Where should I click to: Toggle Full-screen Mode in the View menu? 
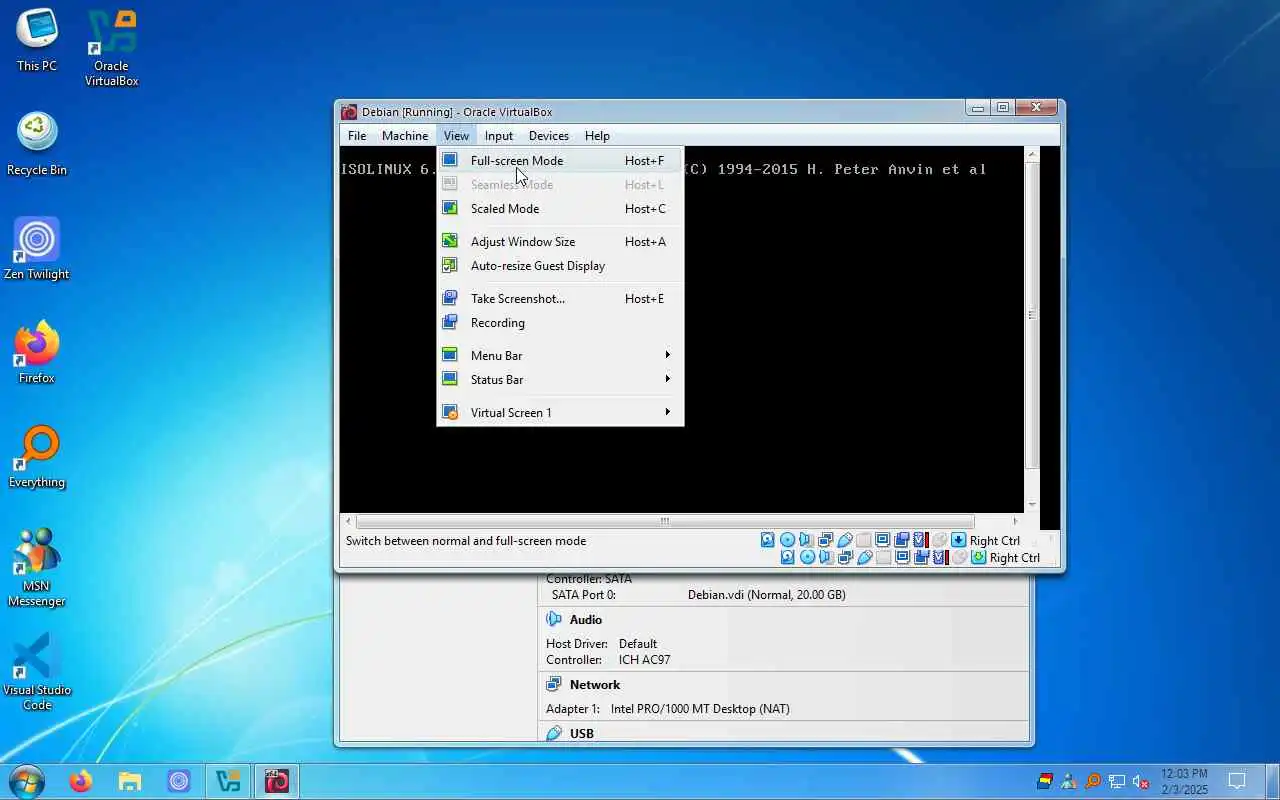click(560, 160)
